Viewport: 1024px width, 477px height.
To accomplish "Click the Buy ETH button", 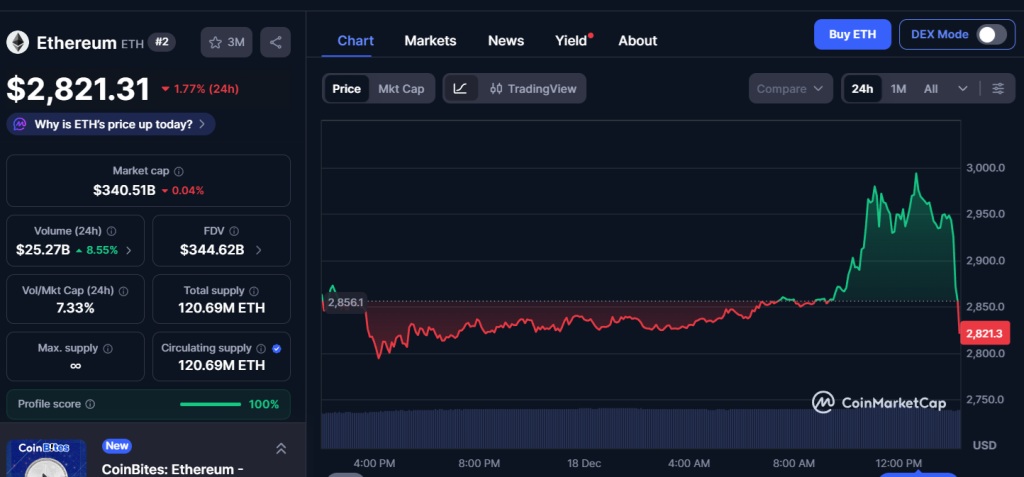I will point(852,35).
